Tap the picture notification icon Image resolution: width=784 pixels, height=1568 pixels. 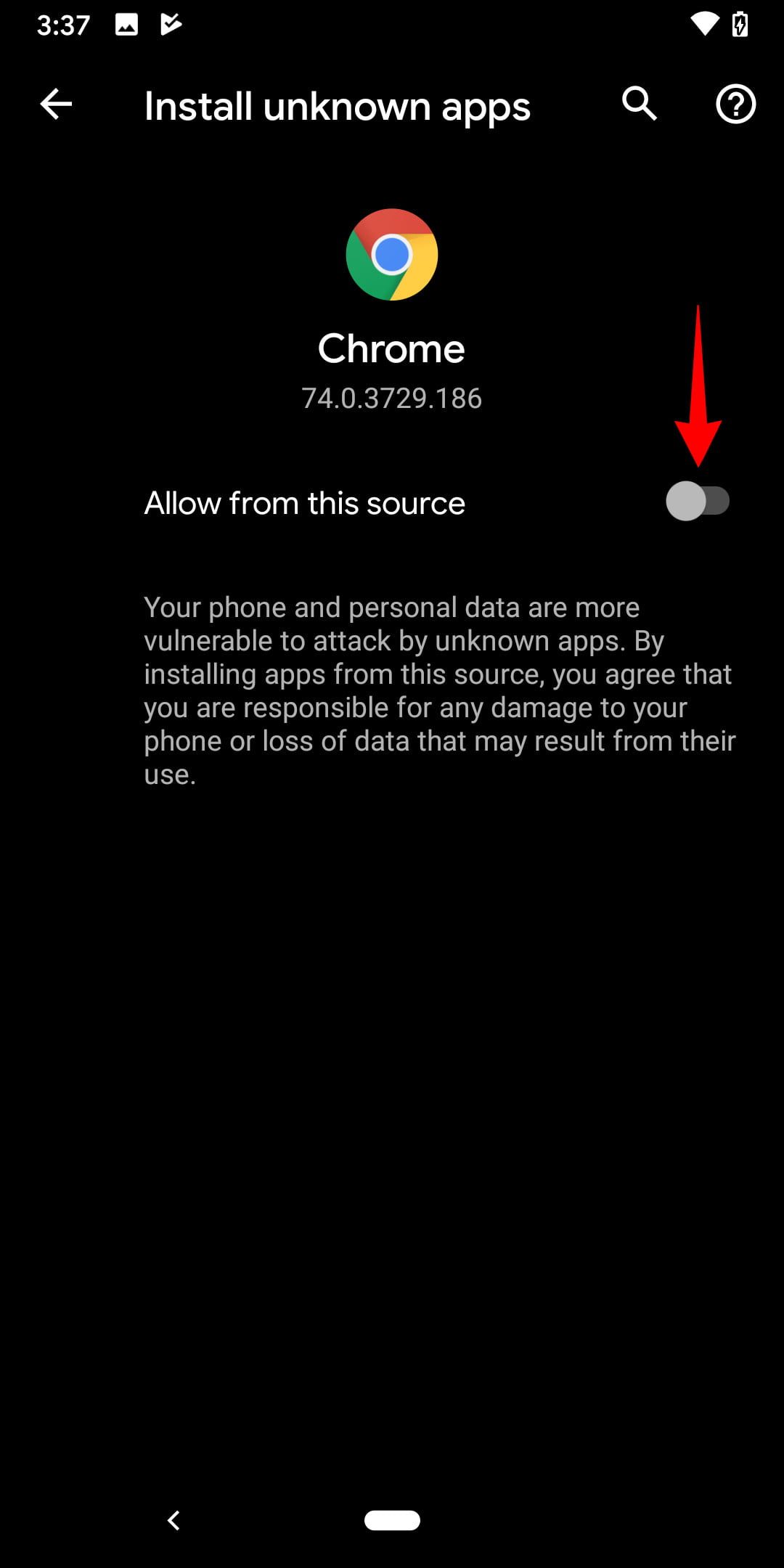coord(126,25)
